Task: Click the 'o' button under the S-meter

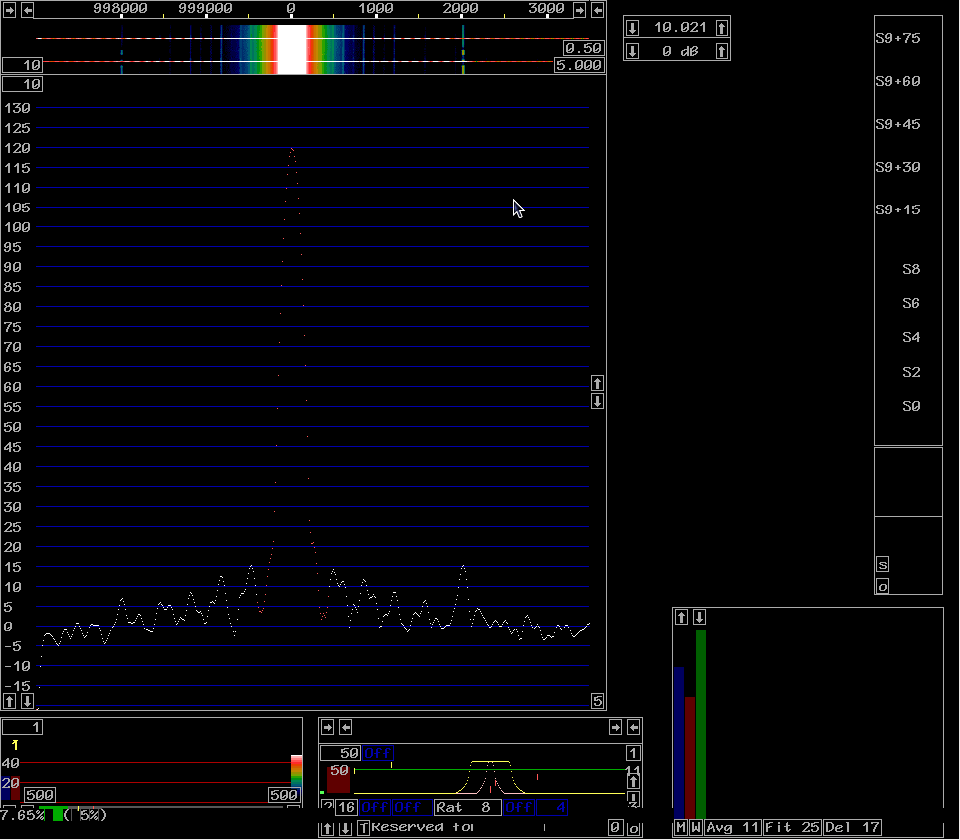Action: [x=882, y=587]
